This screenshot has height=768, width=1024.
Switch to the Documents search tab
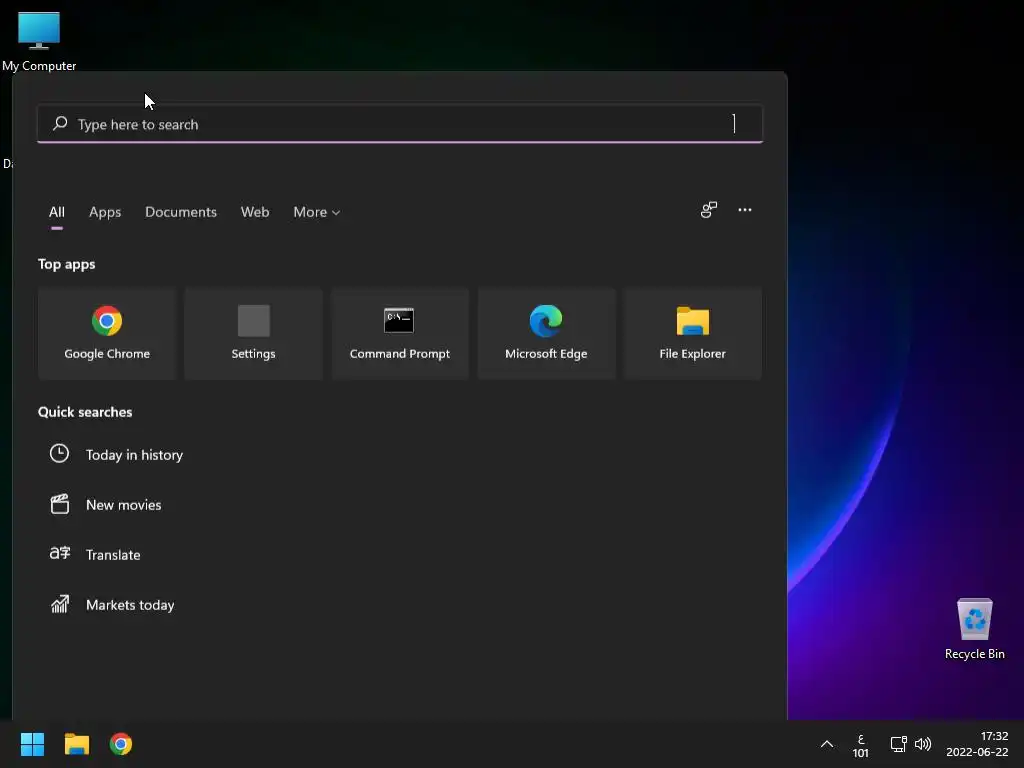(181, 212)
